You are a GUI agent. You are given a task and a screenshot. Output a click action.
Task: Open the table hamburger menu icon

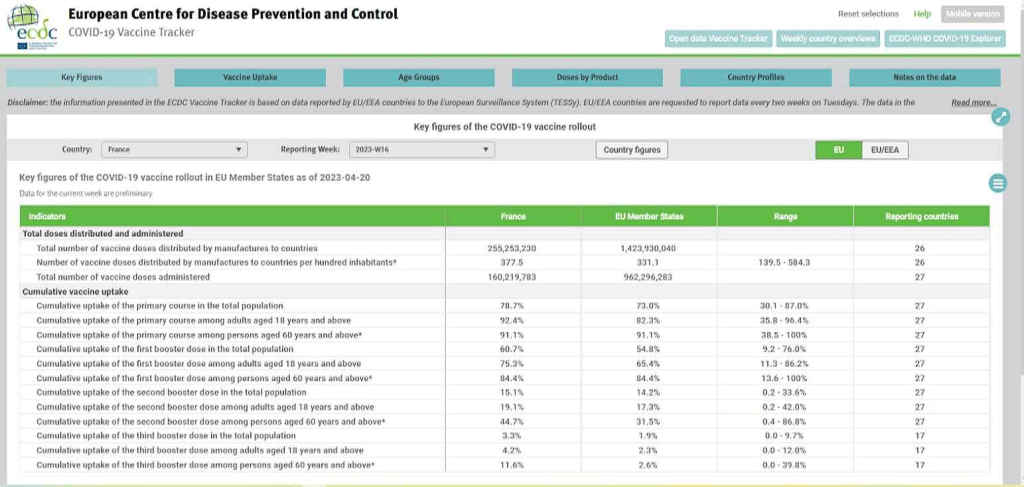point(997,182)
